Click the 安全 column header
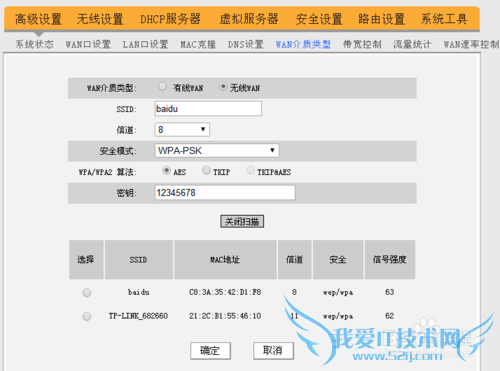 pyautogui.click(x=338, y=259)
